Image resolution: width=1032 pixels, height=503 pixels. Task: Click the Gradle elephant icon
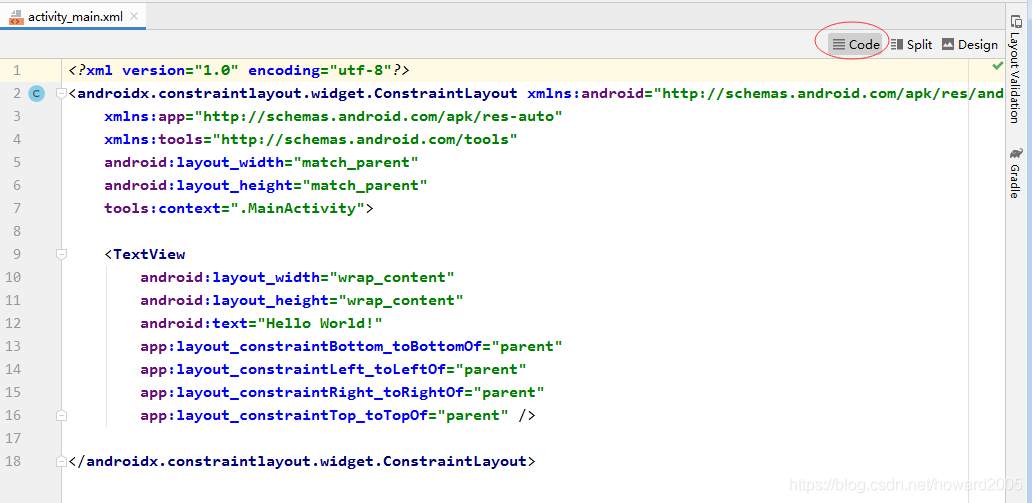pos(1016,154)
